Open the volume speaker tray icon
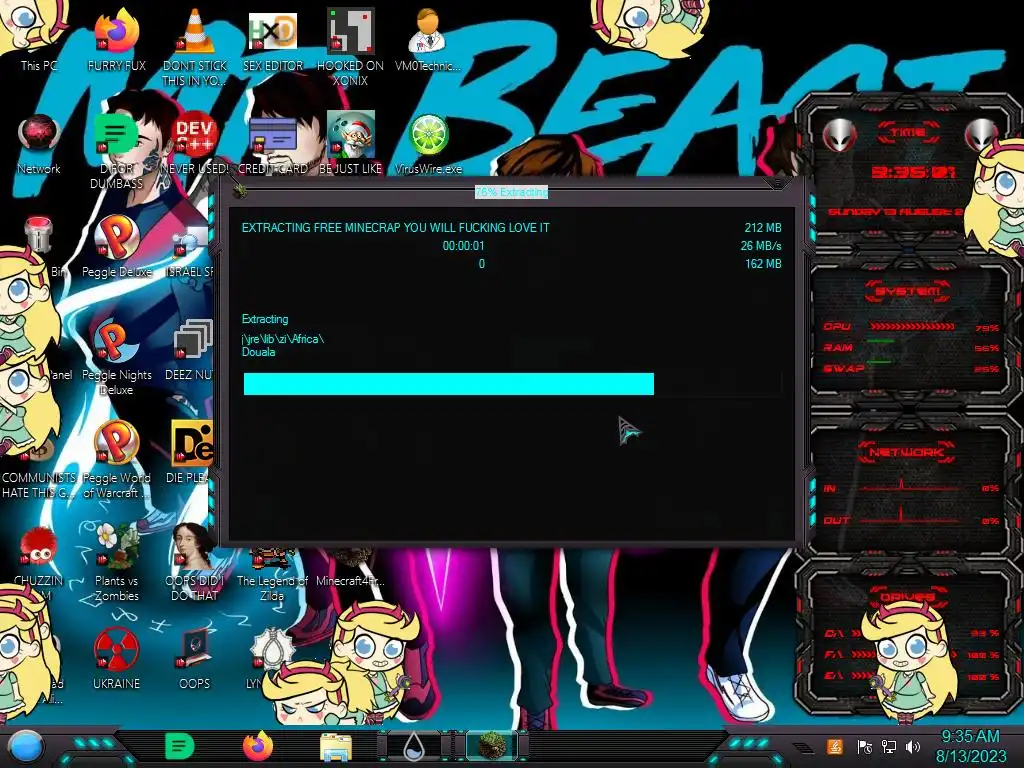 [913, 746]
